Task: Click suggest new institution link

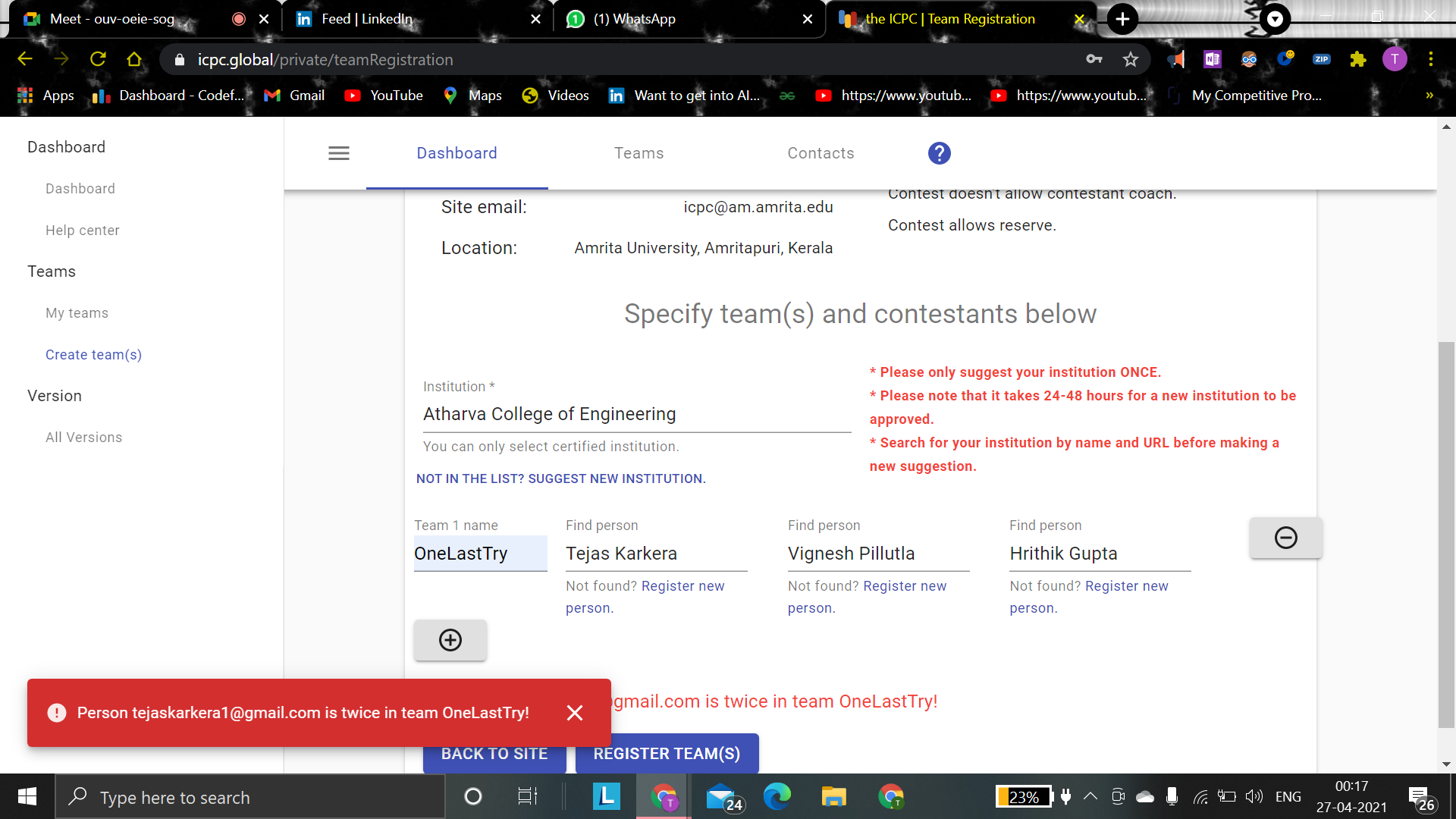Action: (560, 479)
